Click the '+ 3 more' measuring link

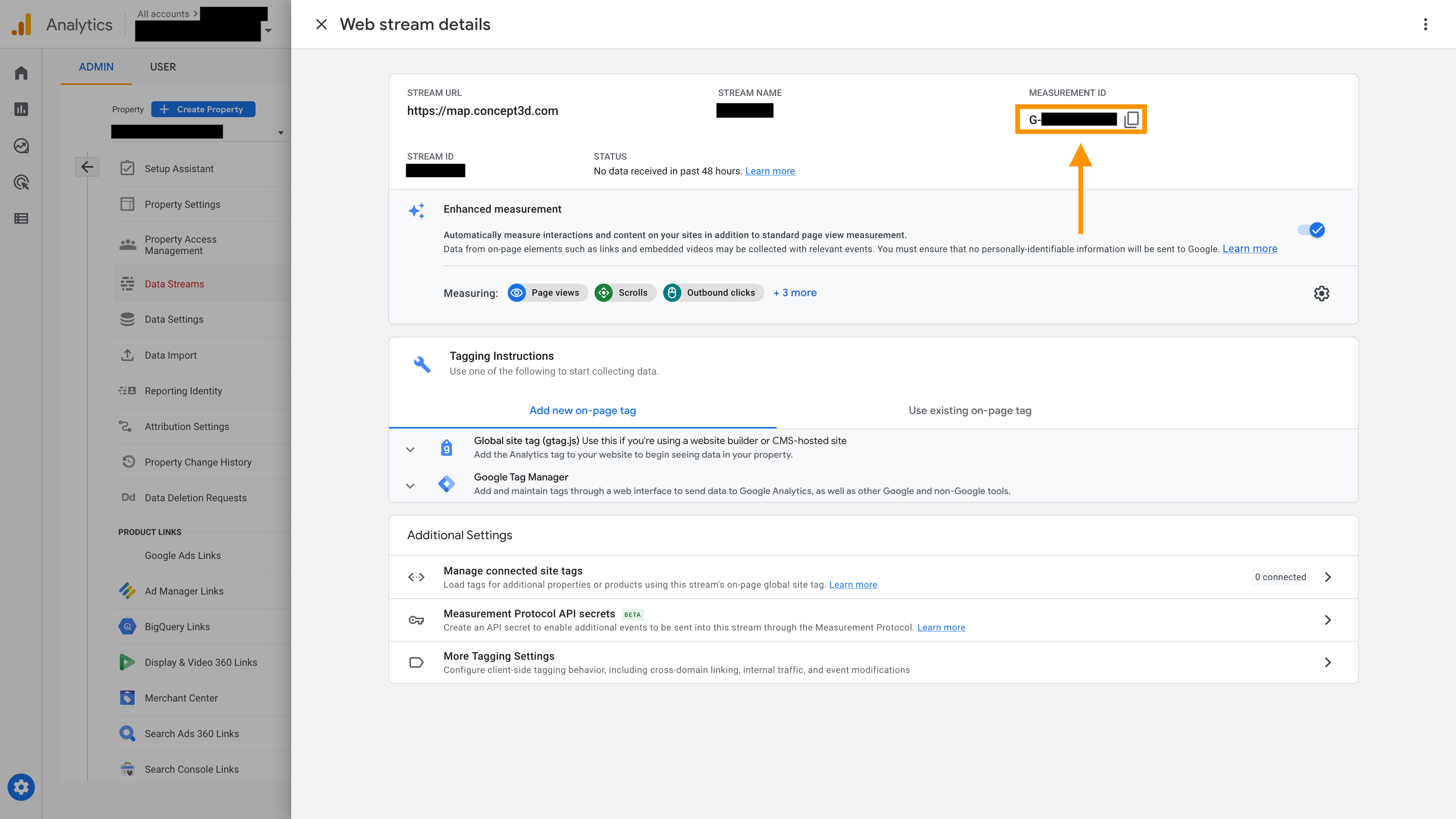coord(795,293)
